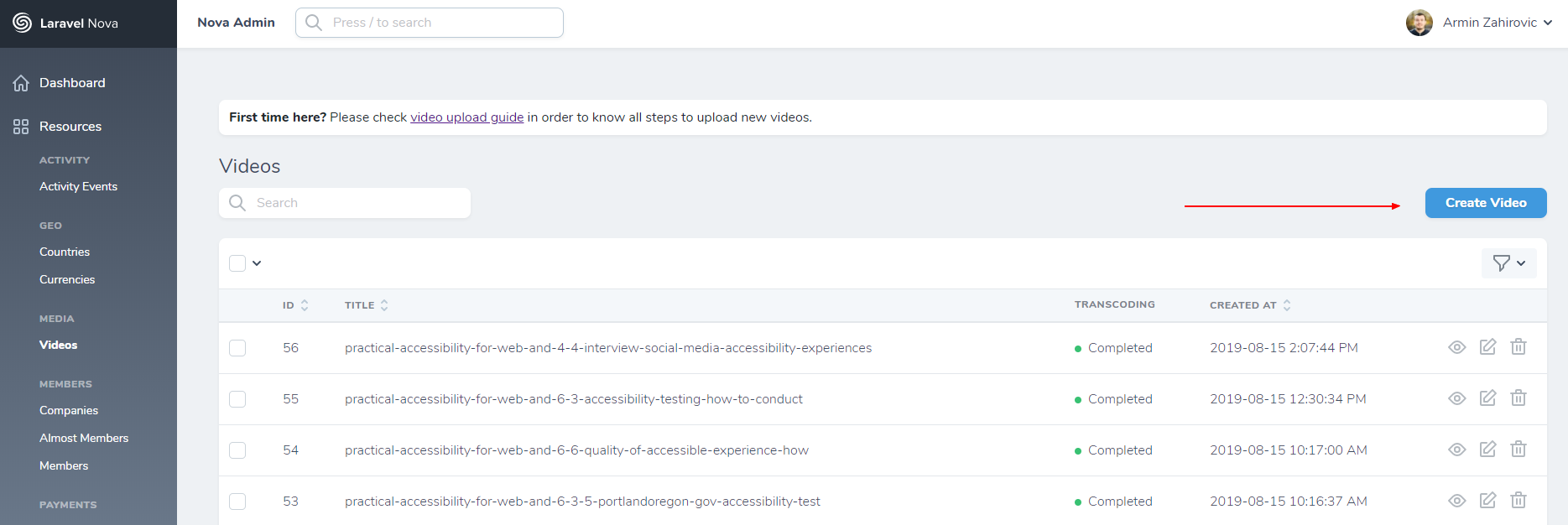Delete video 53 with trash icon
This screenshot has width=1568, height=525.
[x=1519, y=501]
